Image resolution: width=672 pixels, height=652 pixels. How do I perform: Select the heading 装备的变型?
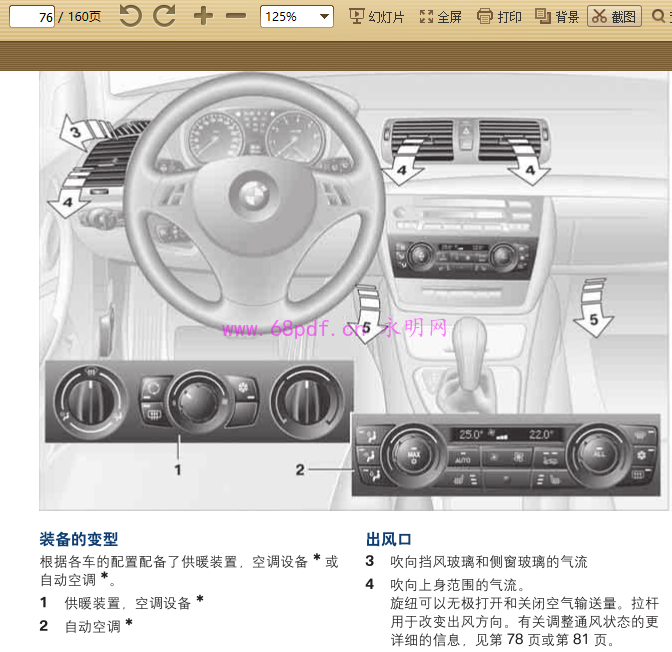78,539
